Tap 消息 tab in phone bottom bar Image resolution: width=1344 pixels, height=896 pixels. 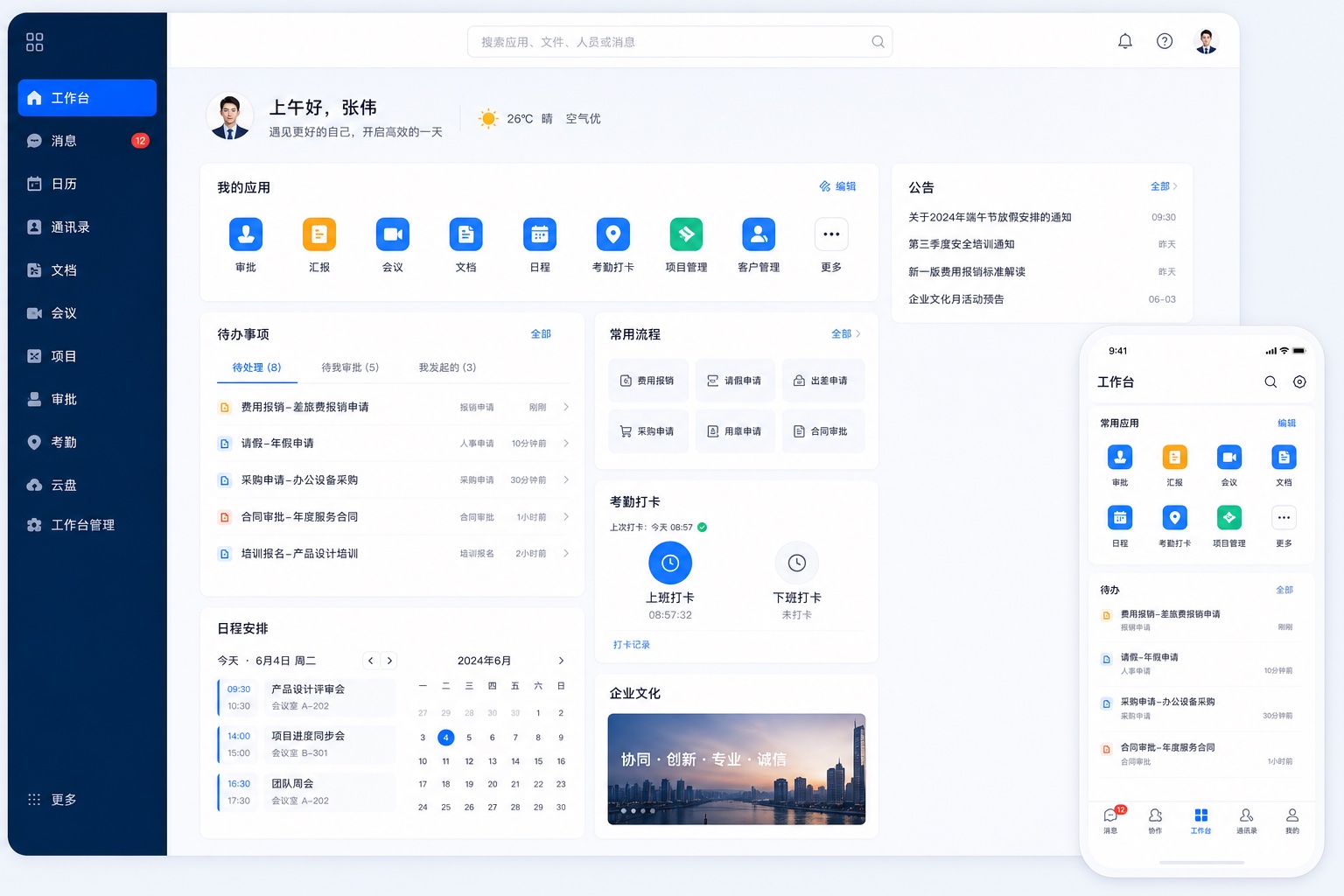[1110, 820]
